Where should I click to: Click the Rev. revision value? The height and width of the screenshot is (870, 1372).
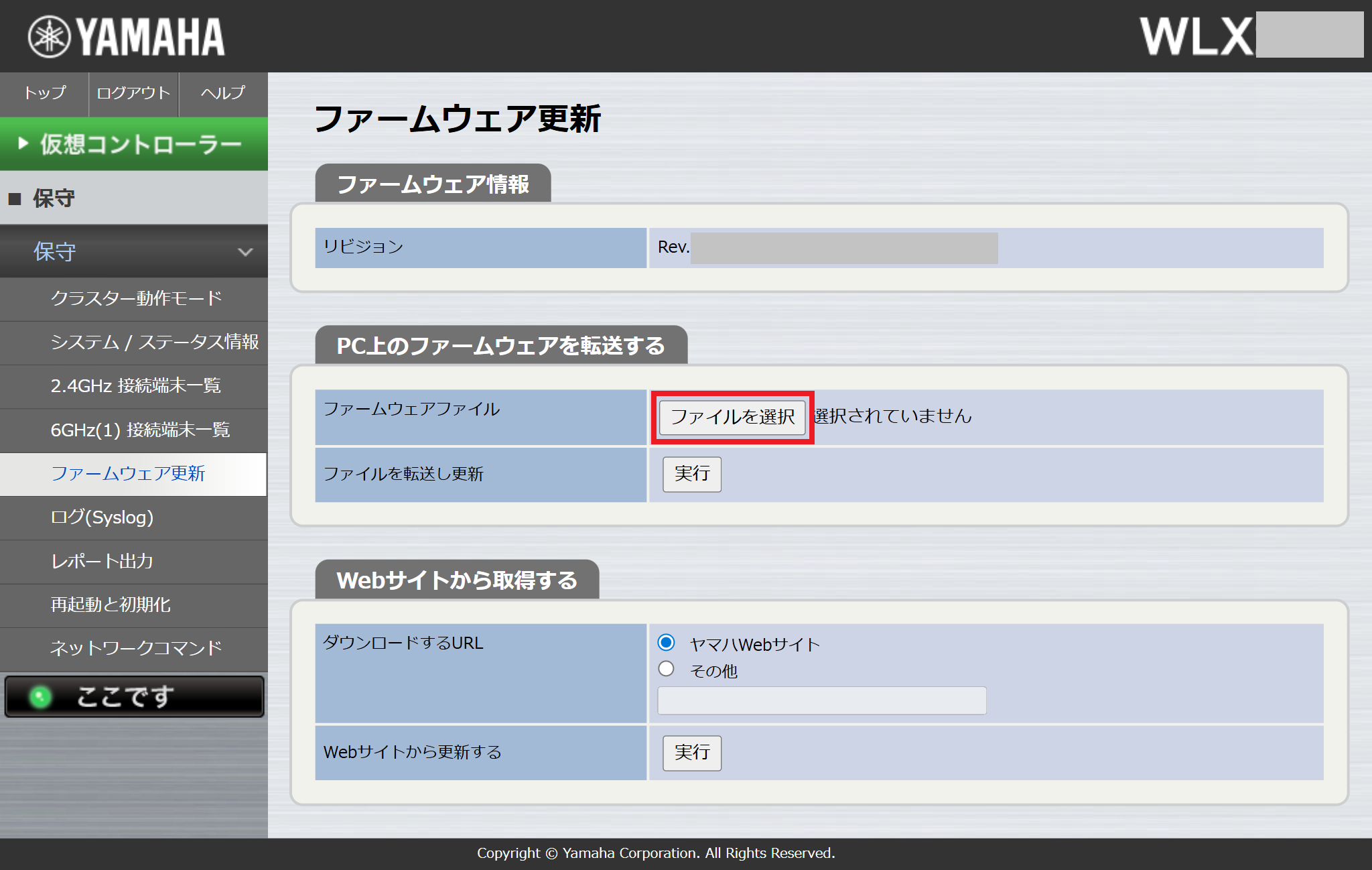pyautogui.click(x=827, y=247)
